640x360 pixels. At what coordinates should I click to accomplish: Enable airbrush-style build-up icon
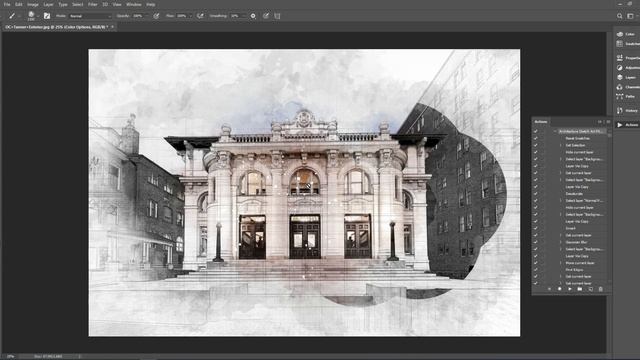coord(200,16)
